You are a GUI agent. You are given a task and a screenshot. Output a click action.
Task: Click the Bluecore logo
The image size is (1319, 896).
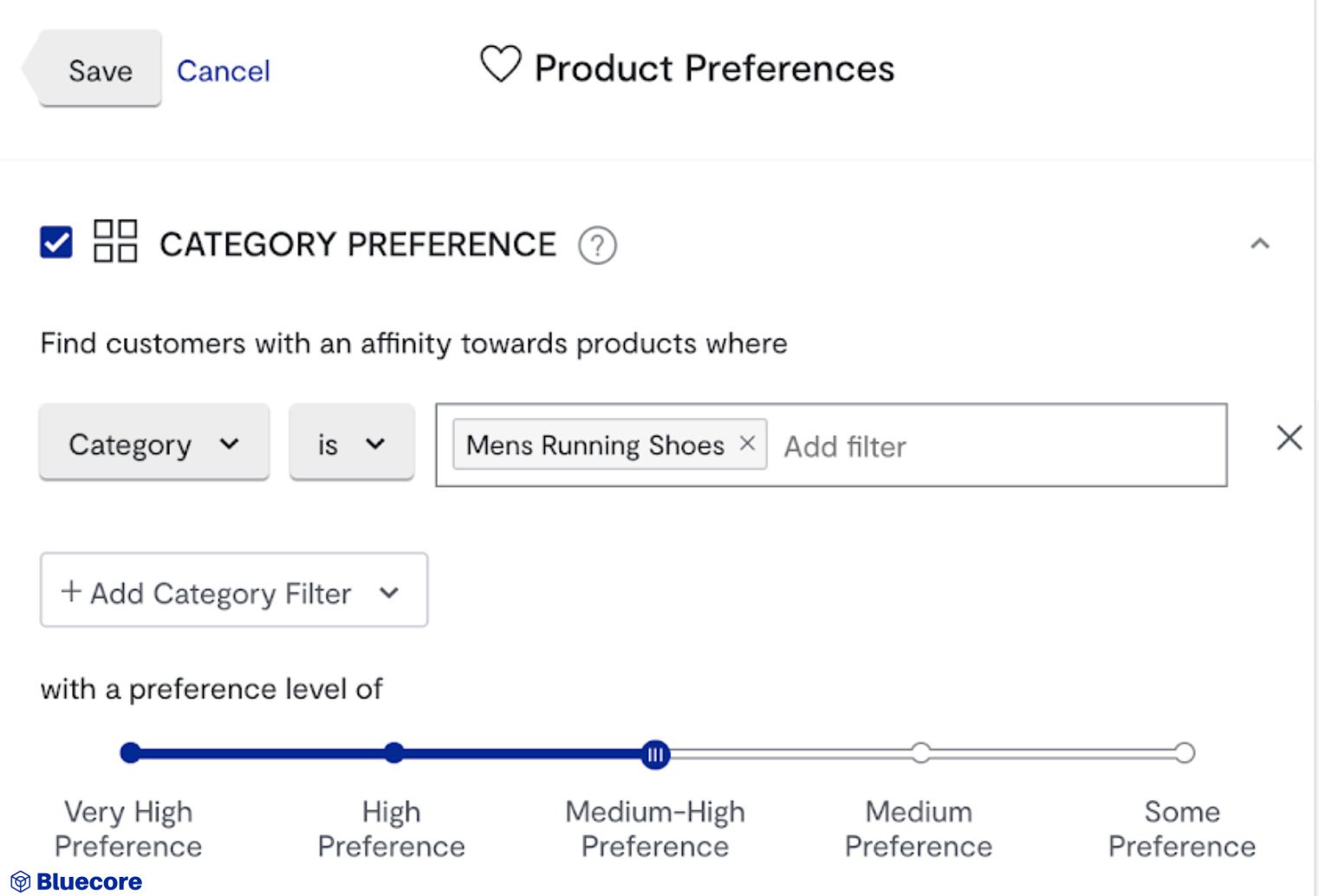point(76,881)
